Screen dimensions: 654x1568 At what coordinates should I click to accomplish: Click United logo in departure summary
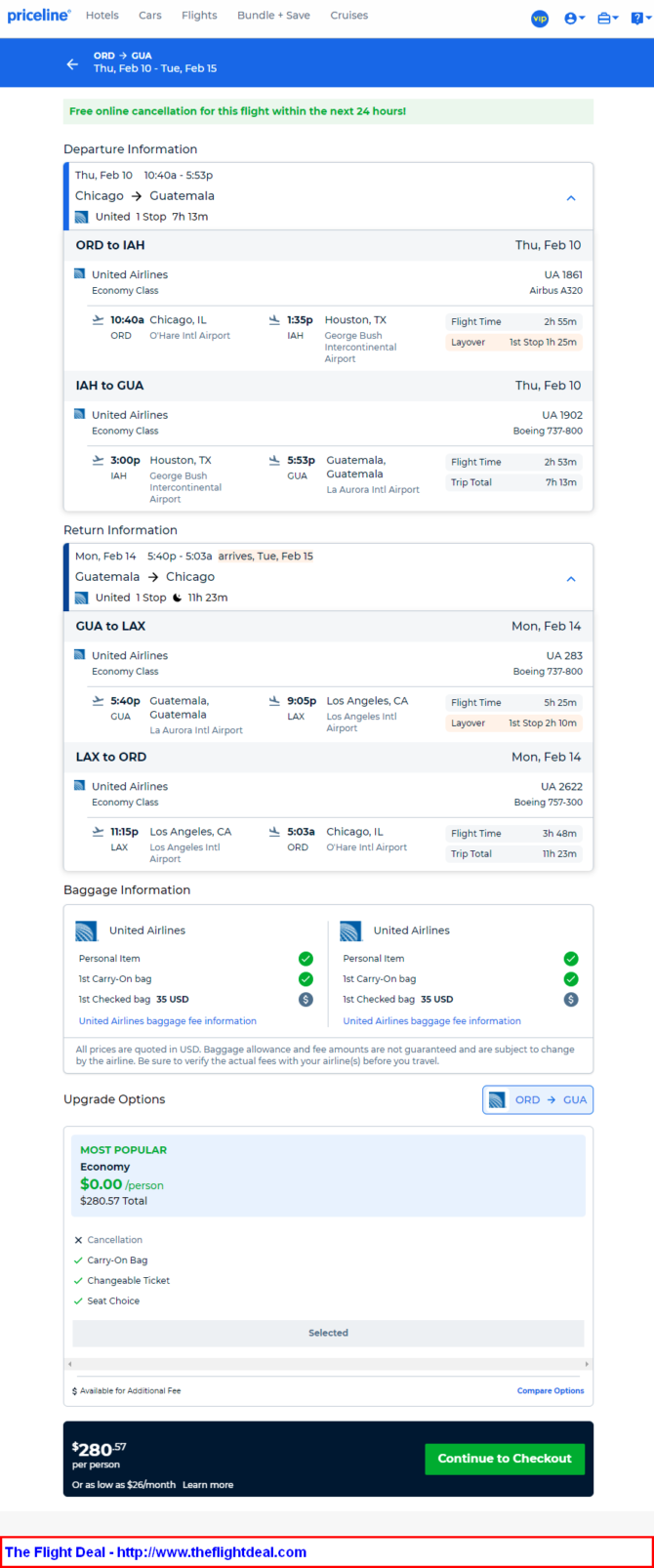[x=82, y=217]
